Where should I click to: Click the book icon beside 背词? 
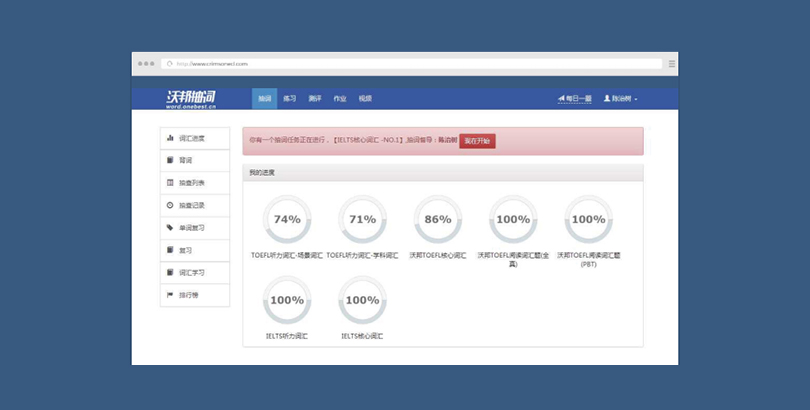(x=170, y=160)
